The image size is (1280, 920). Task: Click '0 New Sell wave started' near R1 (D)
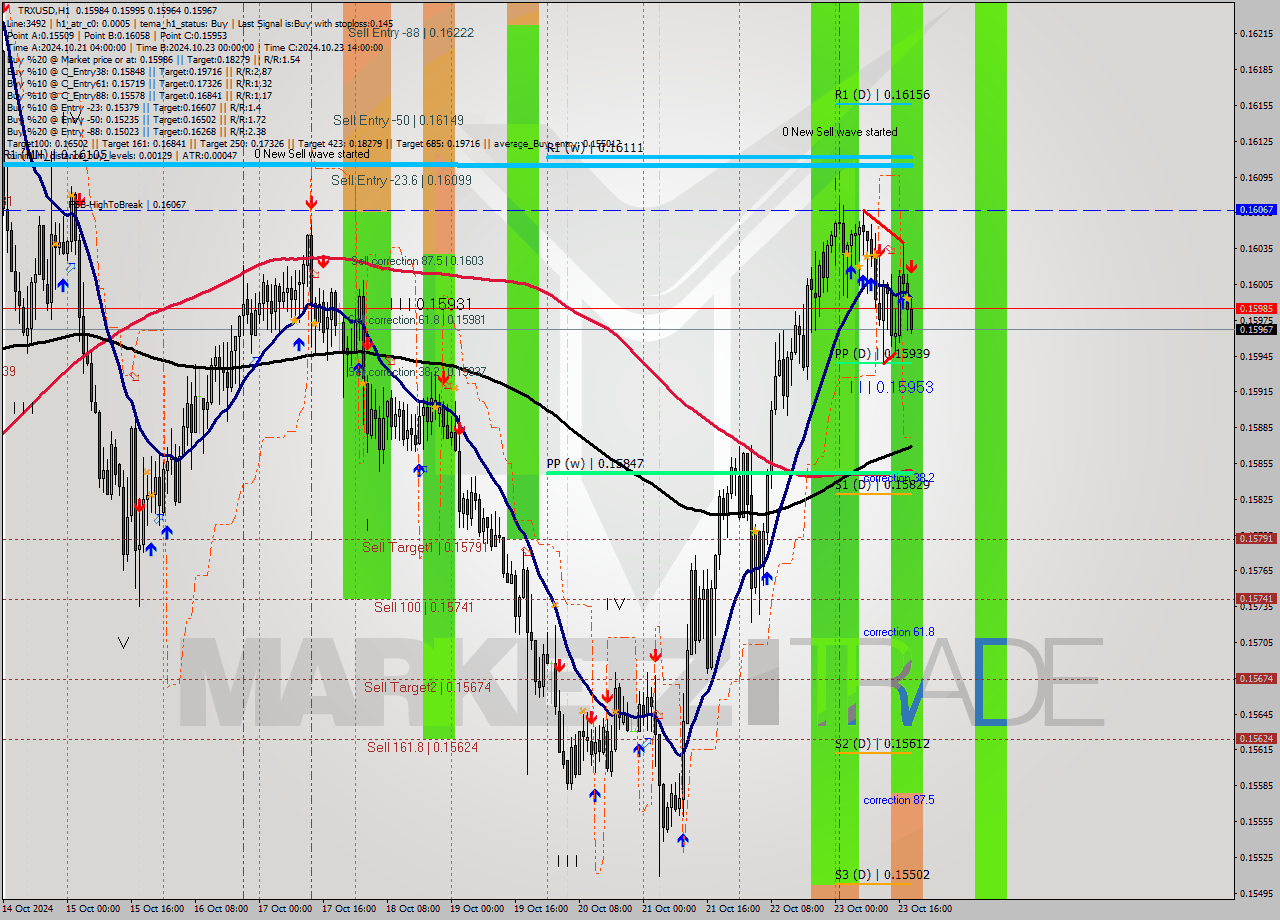(840, 132)
